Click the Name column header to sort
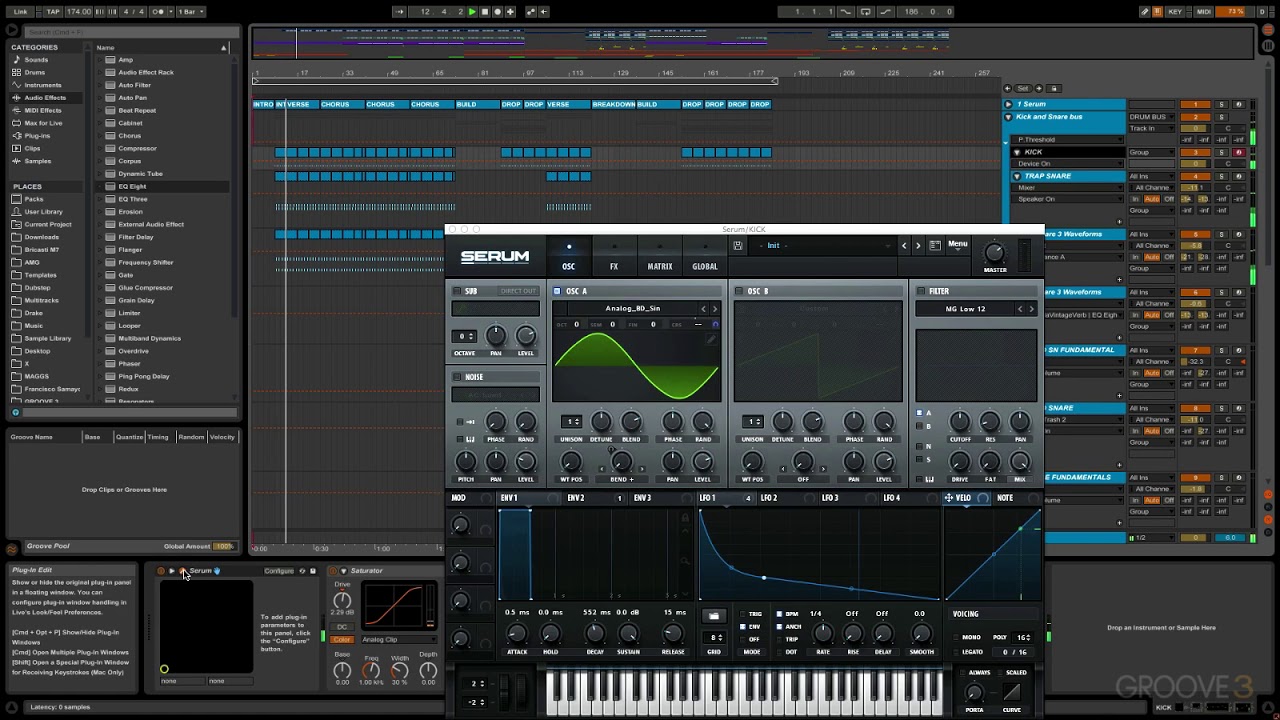 160,47
